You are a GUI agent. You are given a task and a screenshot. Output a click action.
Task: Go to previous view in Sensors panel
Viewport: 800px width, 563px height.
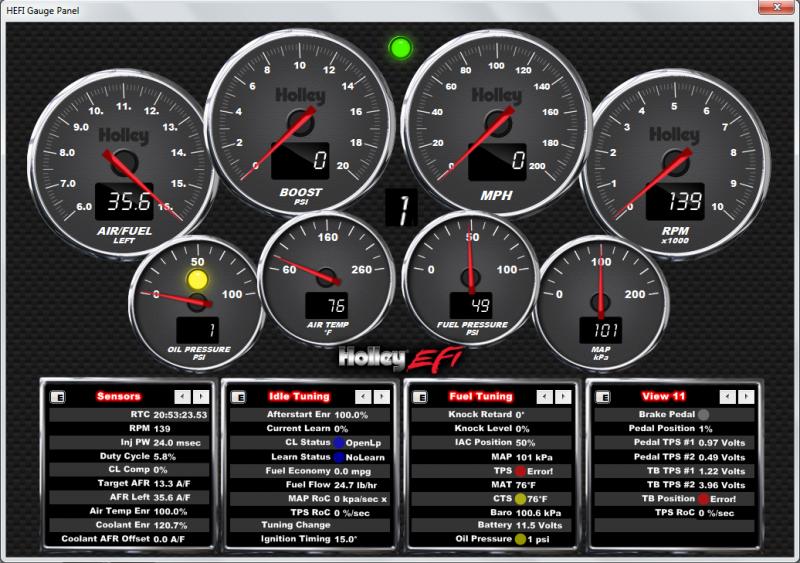pyautogui.click(x=183, y=397)
